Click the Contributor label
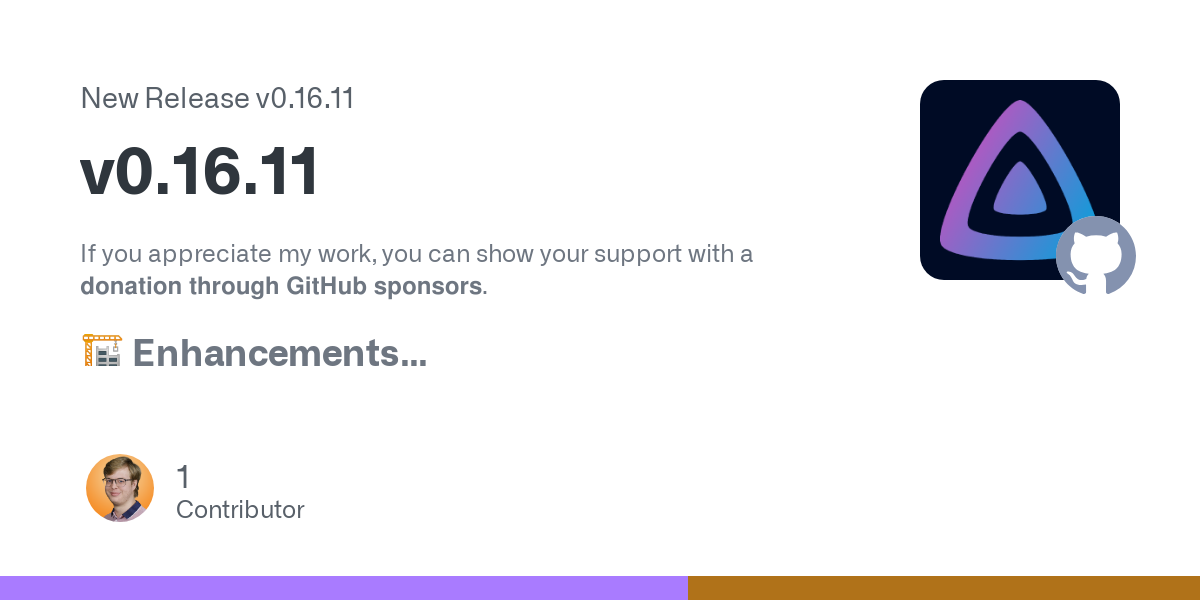This screenshot has height=600, width=1200. (x=240, y=510)
